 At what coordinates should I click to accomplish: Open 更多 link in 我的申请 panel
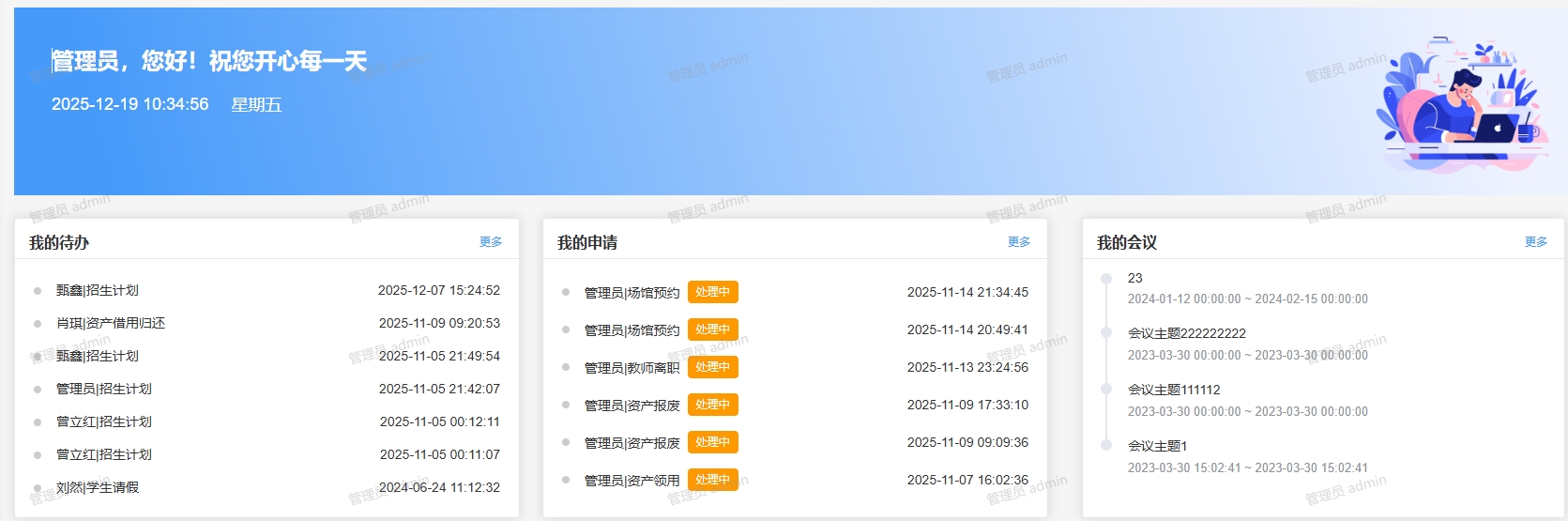click(x=1018, y=242)
